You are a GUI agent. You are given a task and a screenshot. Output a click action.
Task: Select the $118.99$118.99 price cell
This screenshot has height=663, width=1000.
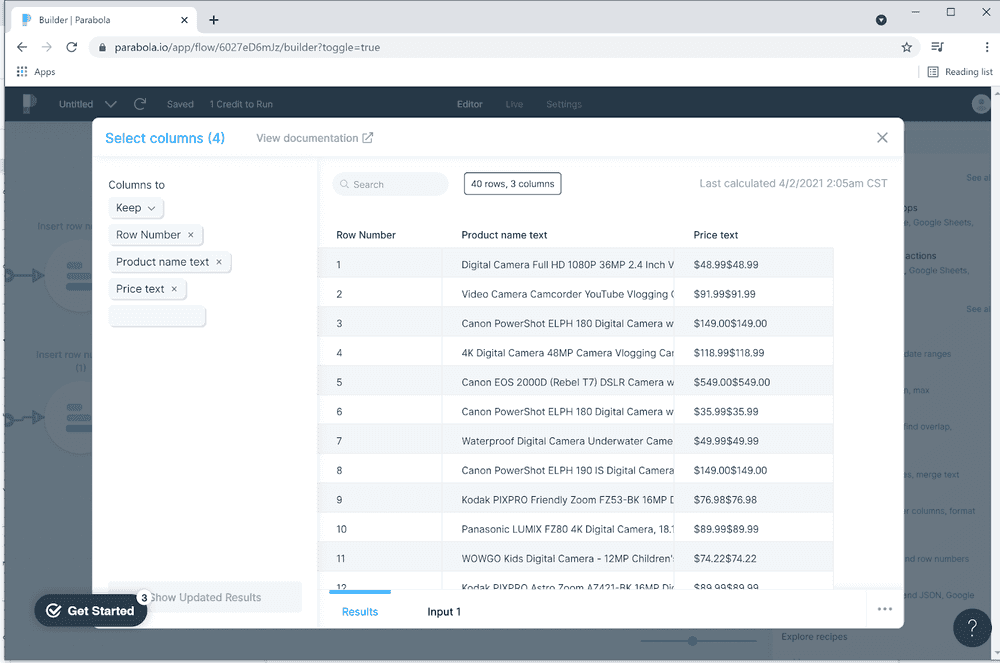coord(754,353)
